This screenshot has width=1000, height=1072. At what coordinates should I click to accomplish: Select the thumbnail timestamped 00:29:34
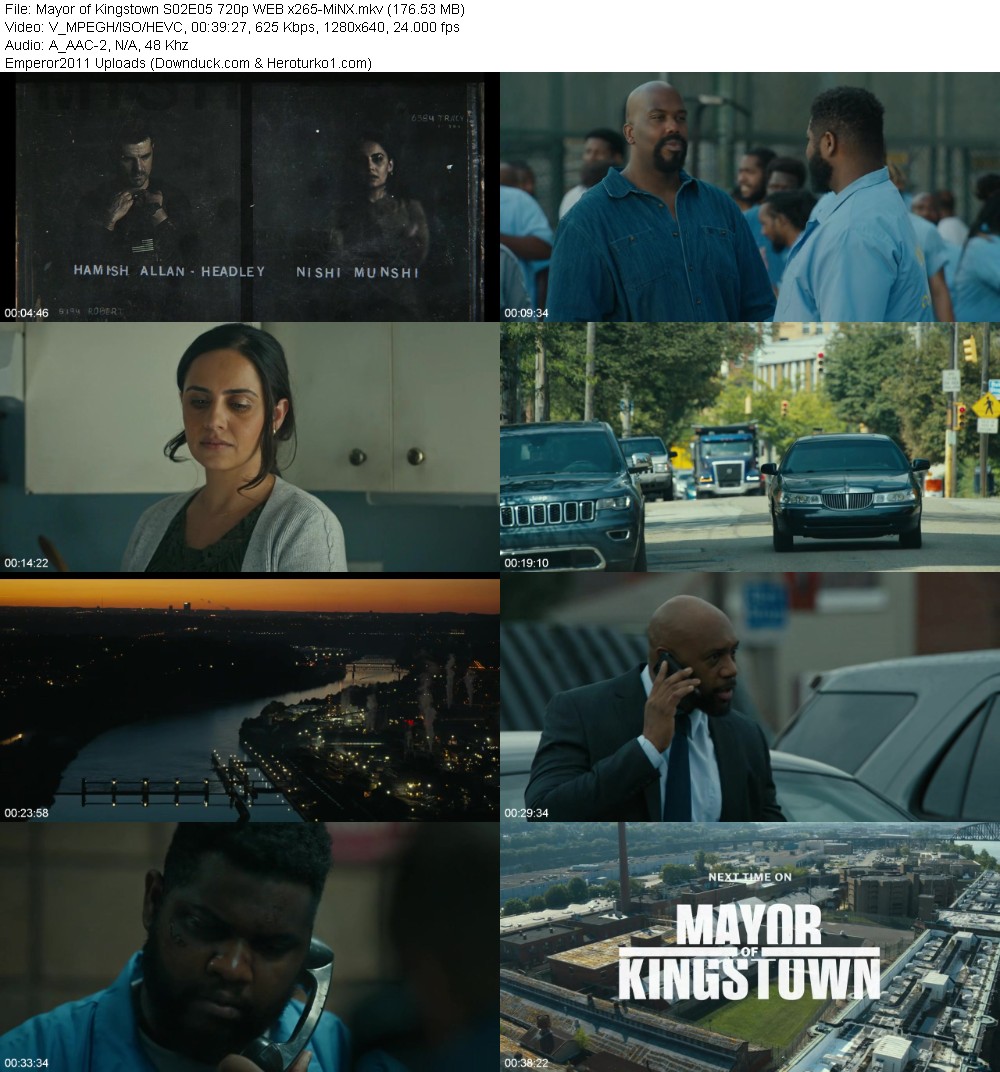750,697
